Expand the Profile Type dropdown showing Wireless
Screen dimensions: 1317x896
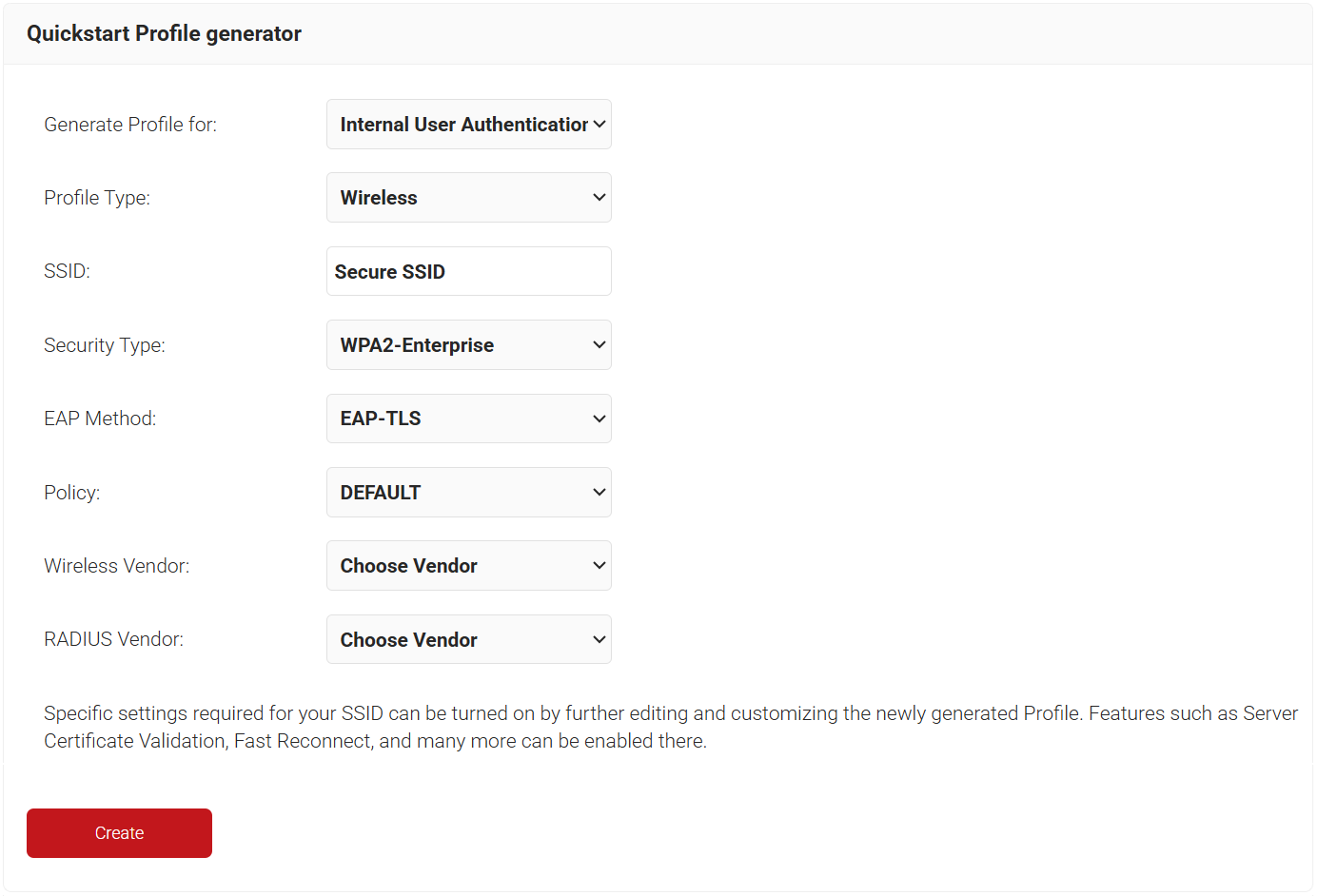468,198
